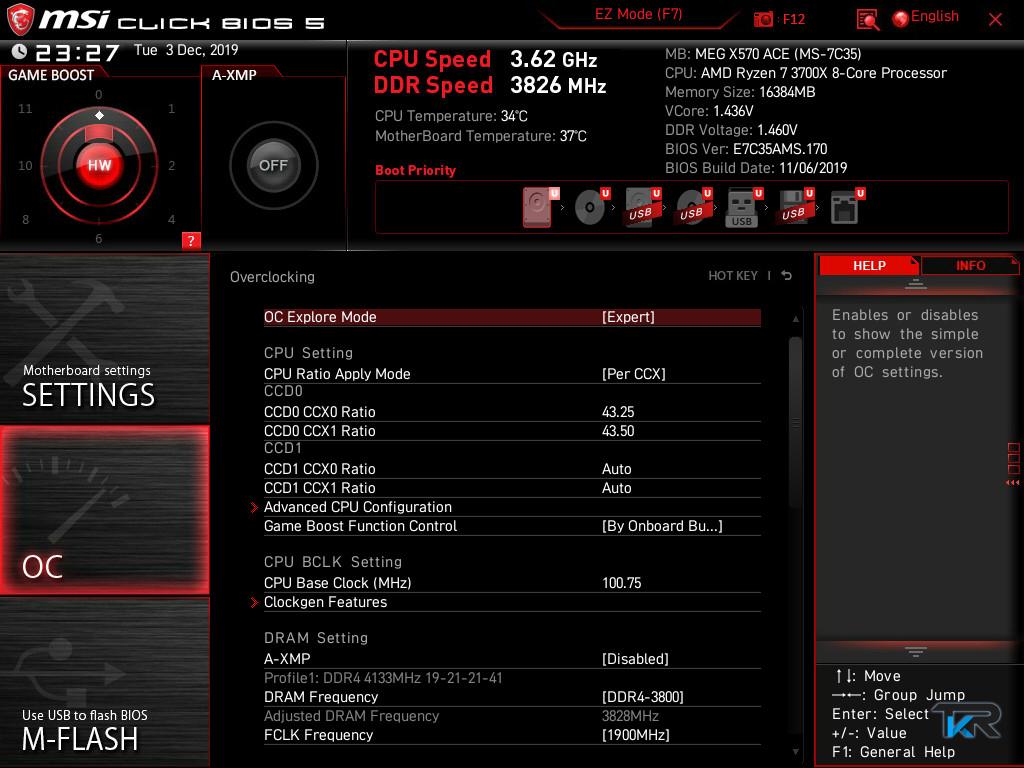
Task: Select the USB hard disk boot device
Action: point(642,207)
